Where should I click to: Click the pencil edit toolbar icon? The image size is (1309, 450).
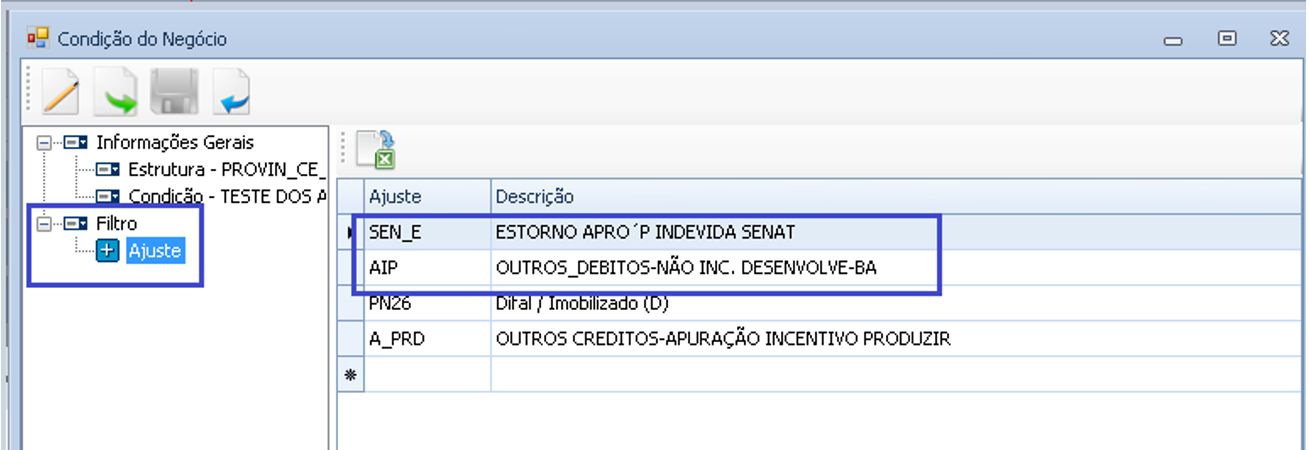[60, 92]
